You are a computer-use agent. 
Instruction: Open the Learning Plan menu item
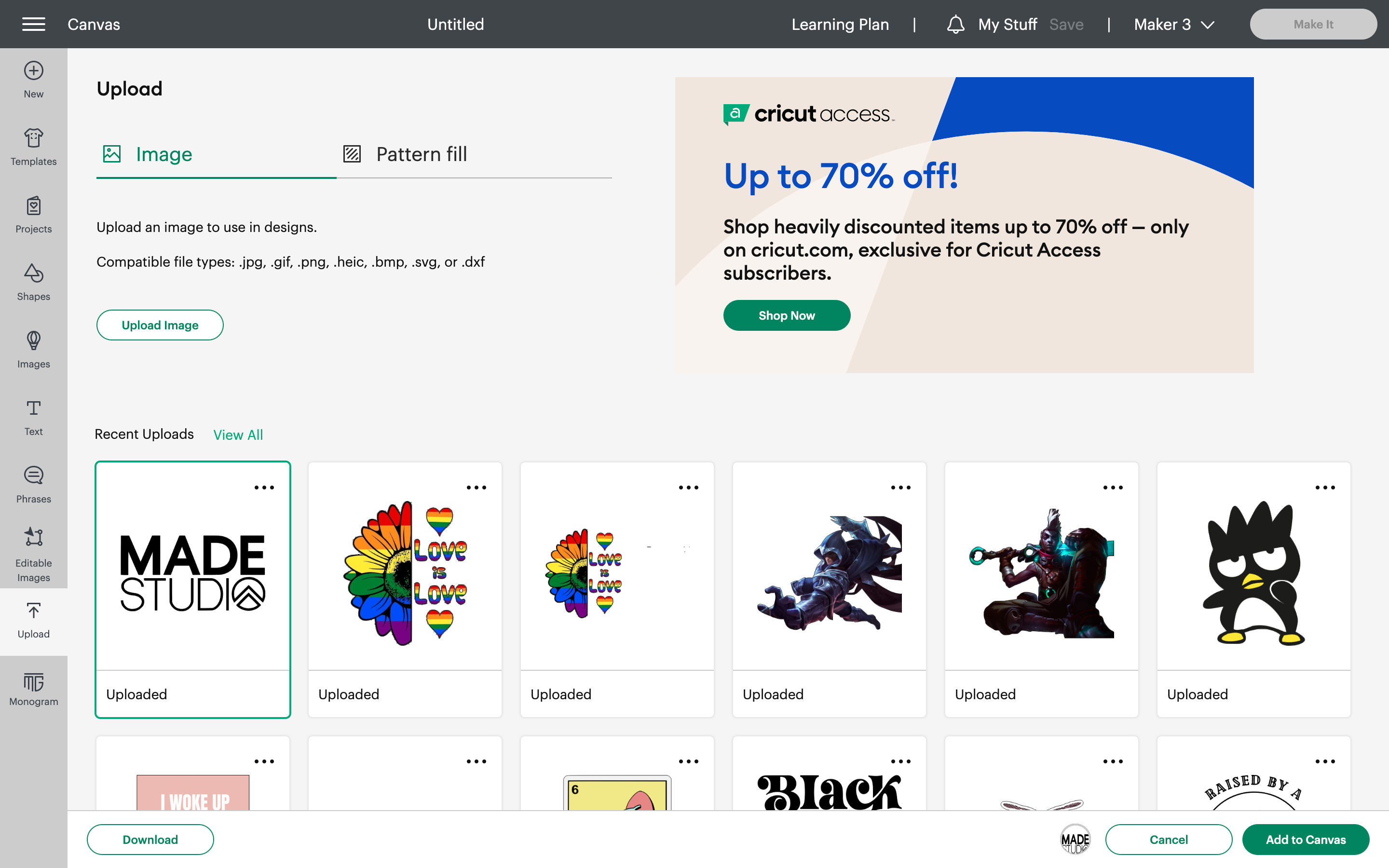840,24
